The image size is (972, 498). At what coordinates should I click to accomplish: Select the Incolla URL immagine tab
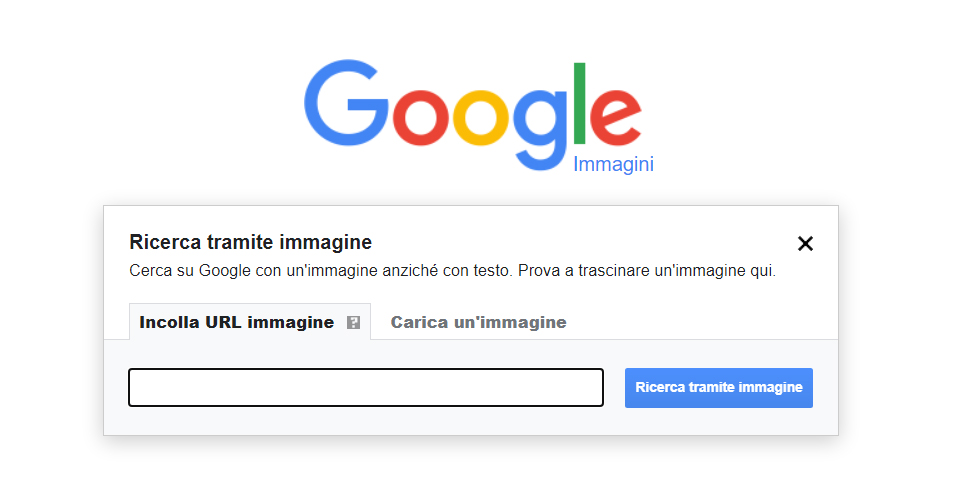(x=237, y=322)
